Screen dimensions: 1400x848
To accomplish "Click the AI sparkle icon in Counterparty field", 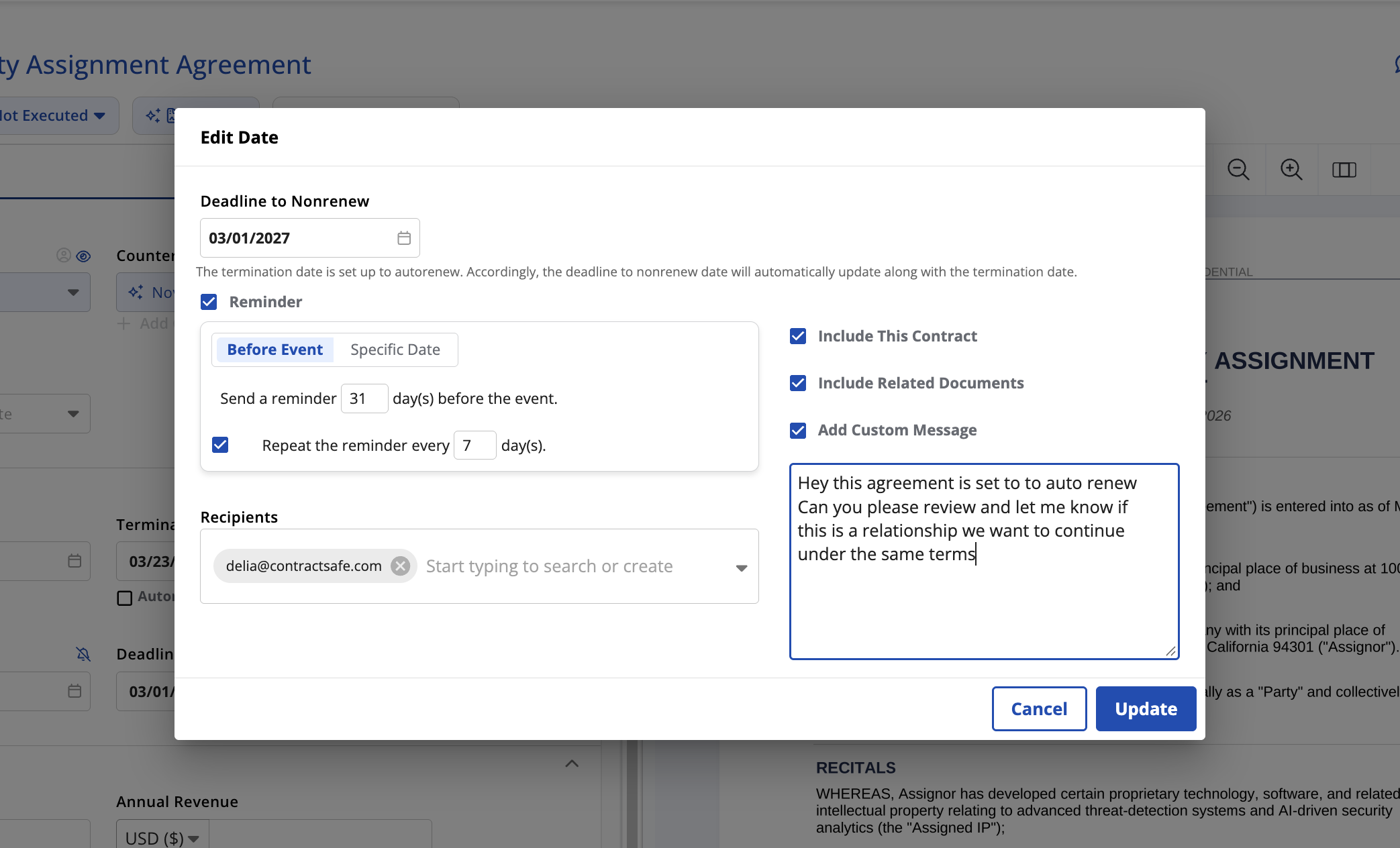I will pyautogui.click(x=136, y=293).
